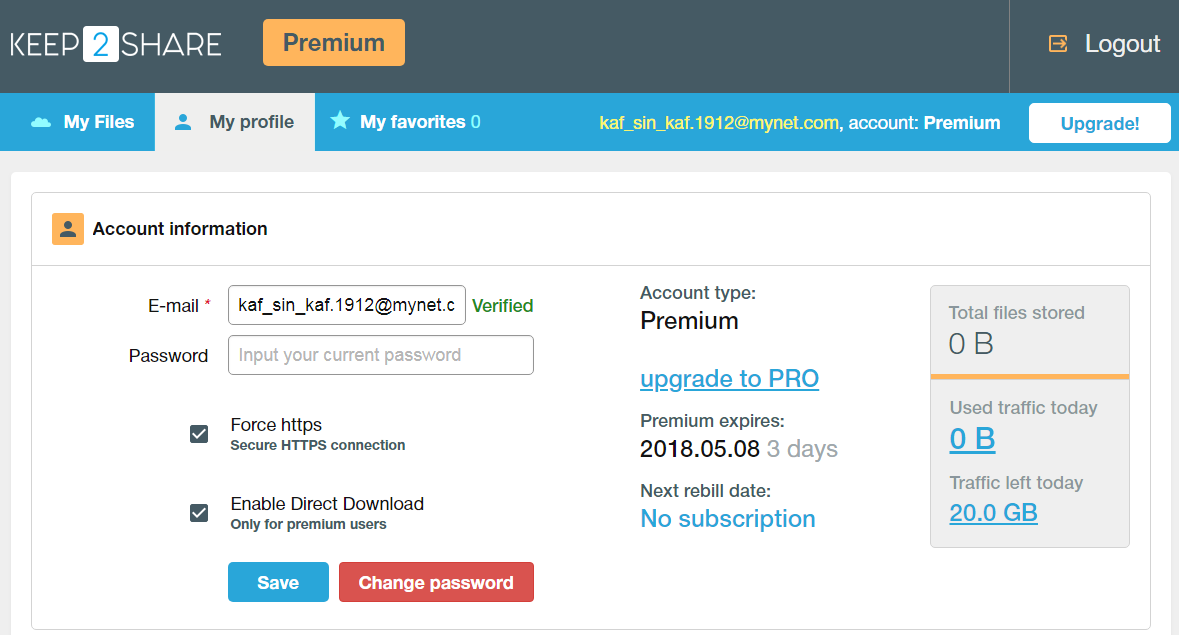Select the My profile tab
The height and width of the screenshot is (635, 1179).
click(235, 122)
